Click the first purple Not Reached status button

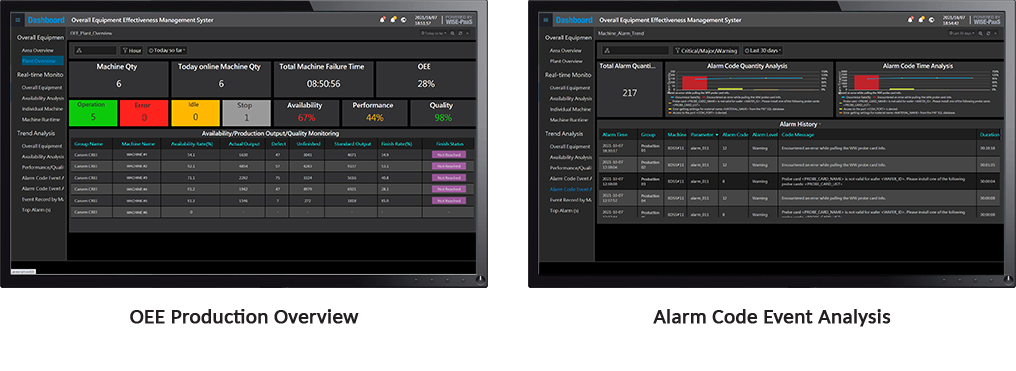coord(448,155)
